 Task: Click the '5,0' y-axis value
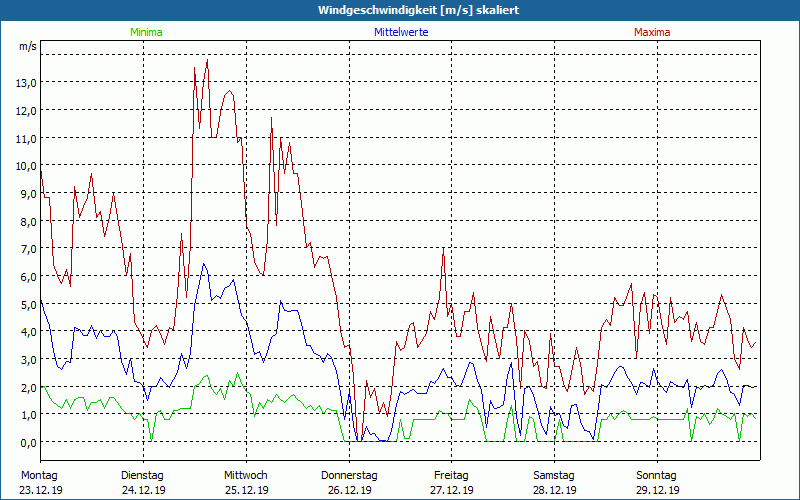[28, 305]
